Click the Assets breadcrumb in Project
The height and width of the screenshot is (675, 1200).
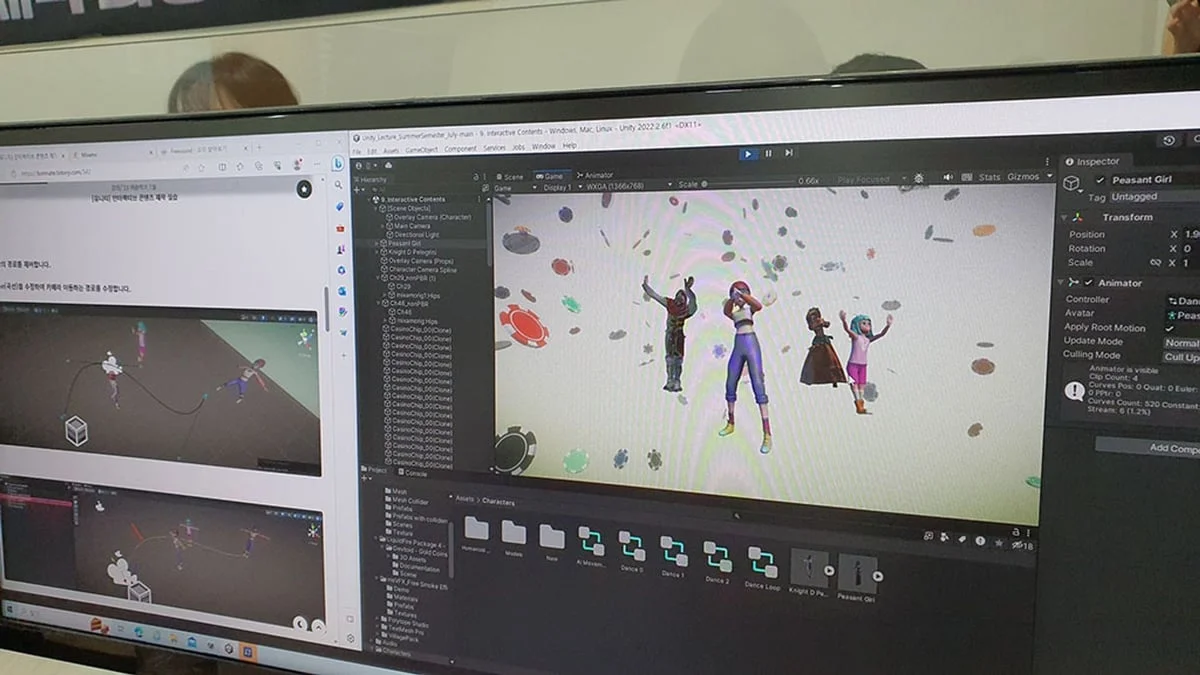point(465,498)
